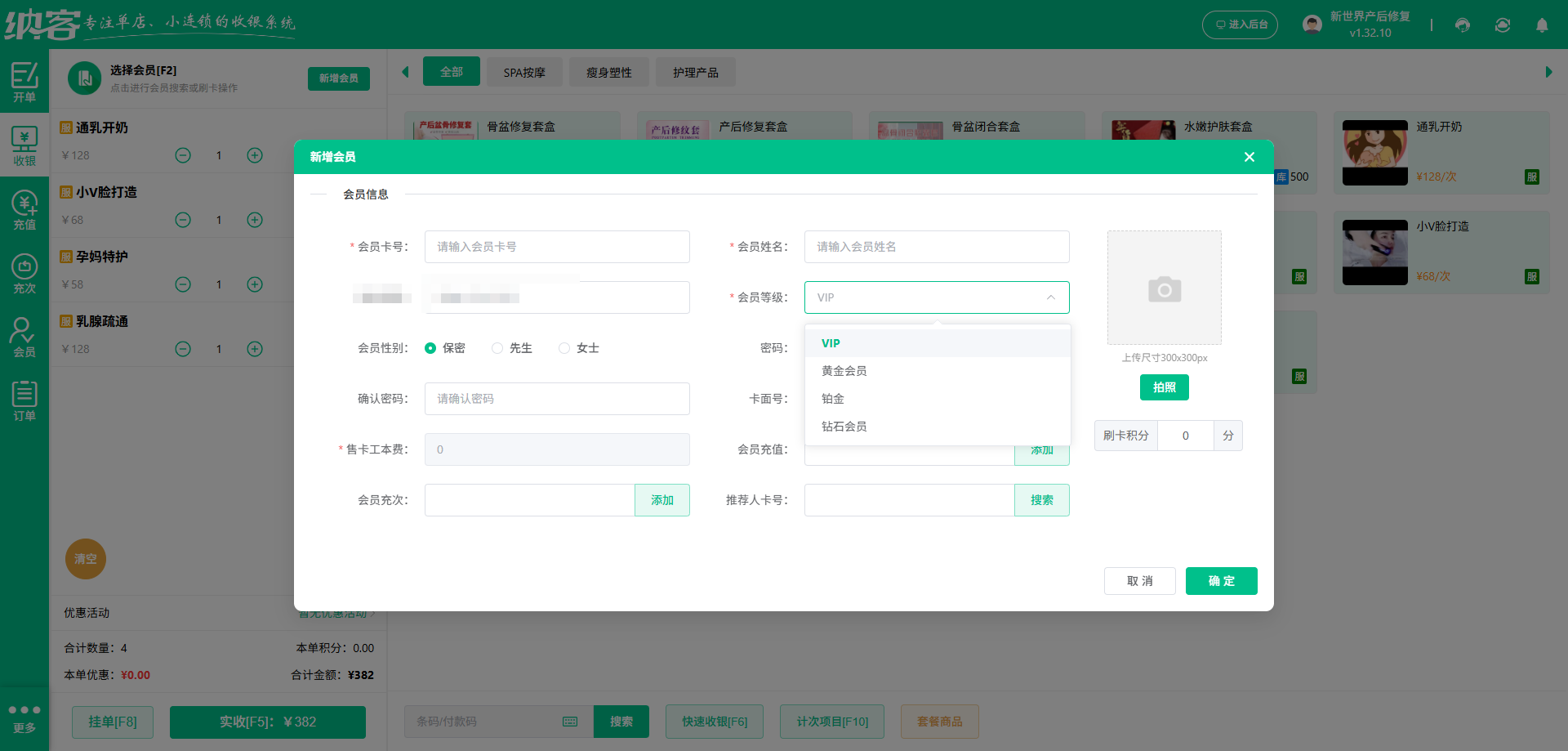Open the 更多 sidebar menu
Image resolution: width=1568 pixels, height=751 pixels.
pyautogui.click(x=24, y=717)
